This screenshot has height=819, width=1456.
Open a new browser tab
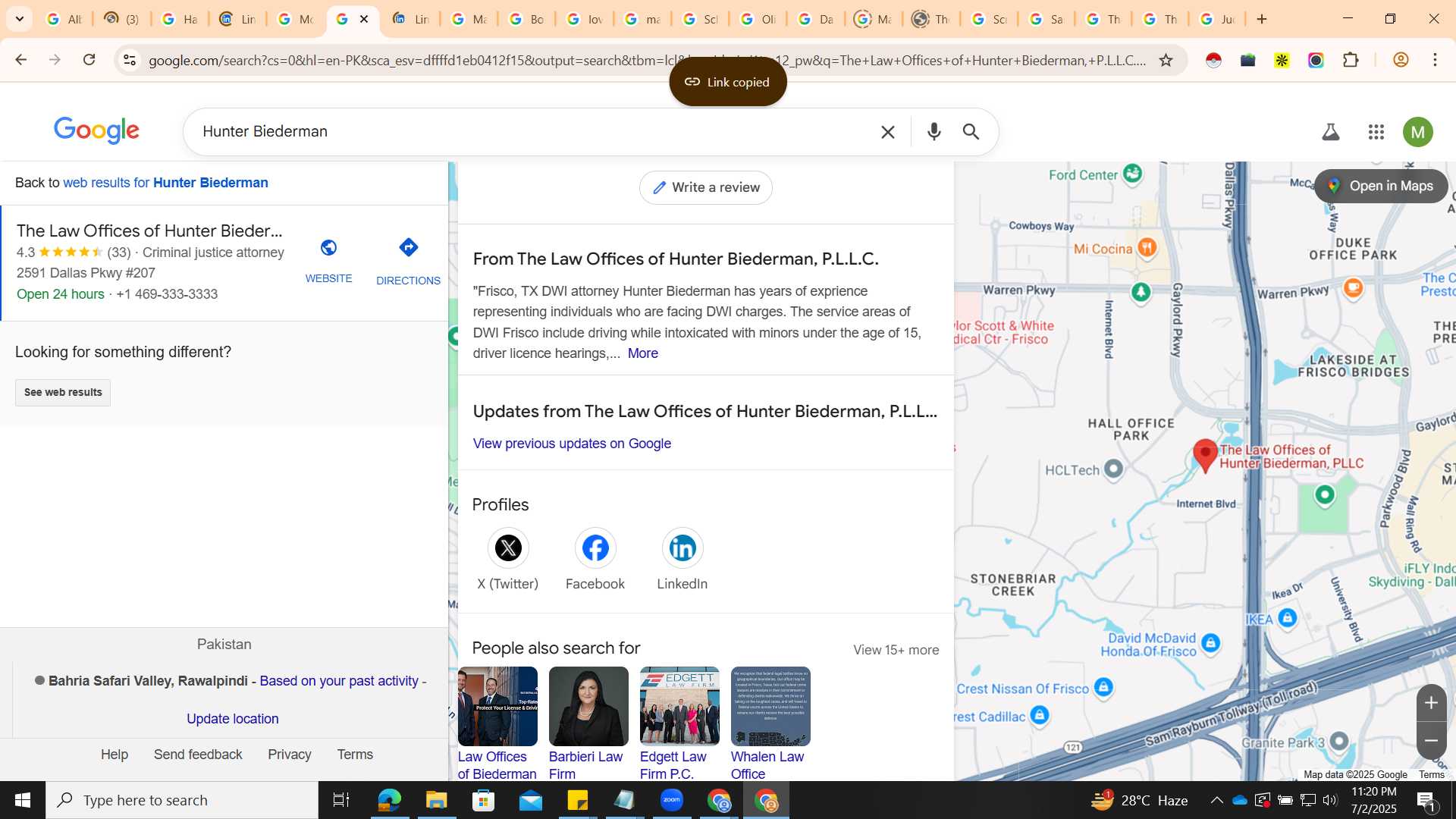1262,19
